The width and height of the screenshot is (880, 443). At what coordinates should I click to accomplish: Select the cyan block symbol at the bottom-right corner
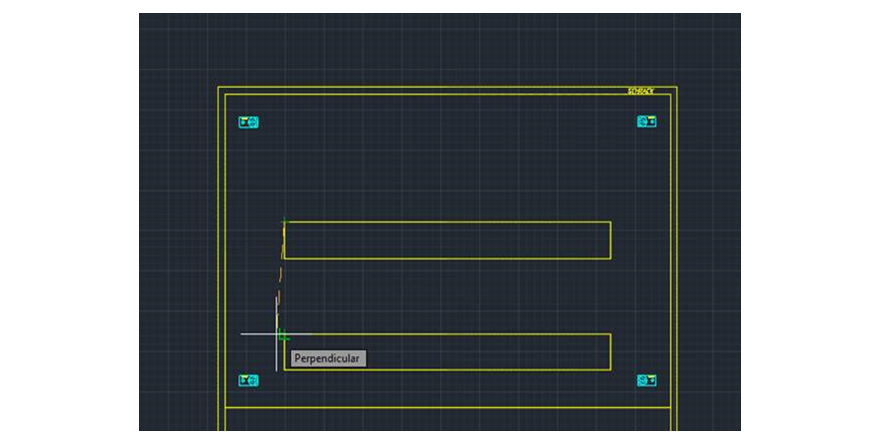click(647, 381)
